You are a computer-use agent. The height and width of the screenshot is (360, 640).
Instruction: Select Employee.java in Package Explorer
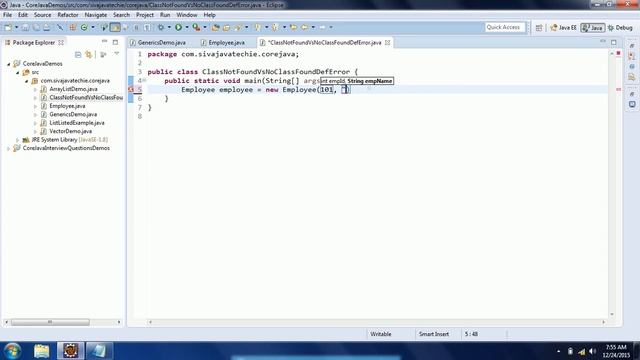point(67,106)
